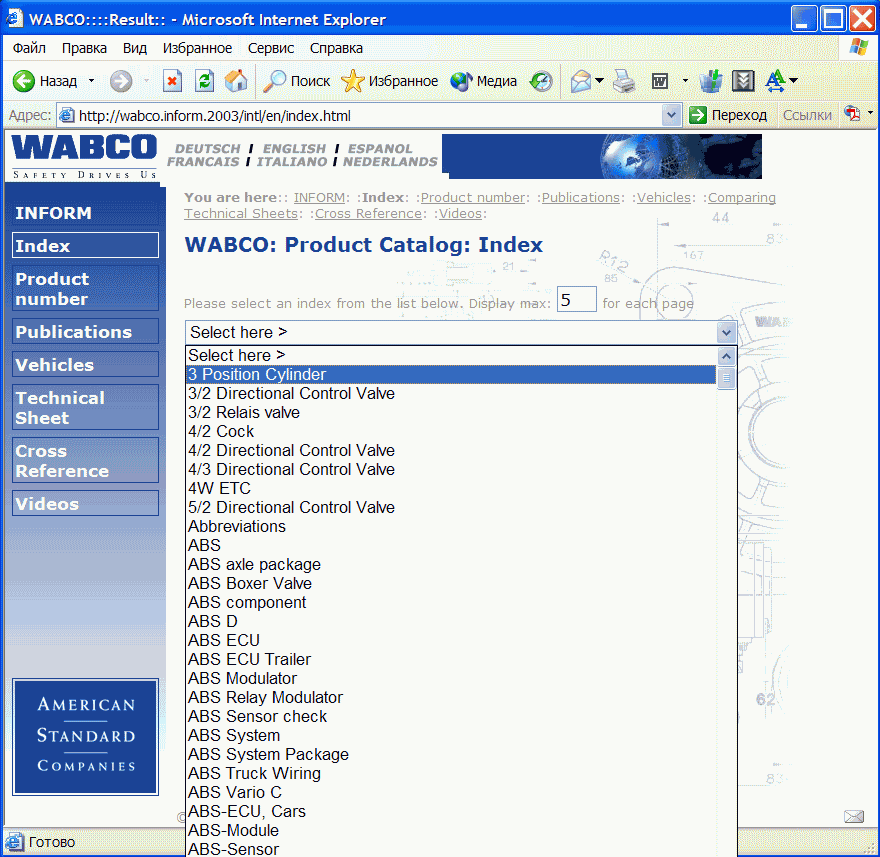Open the Справка menu
880x857 pixels.
point(336,48)
